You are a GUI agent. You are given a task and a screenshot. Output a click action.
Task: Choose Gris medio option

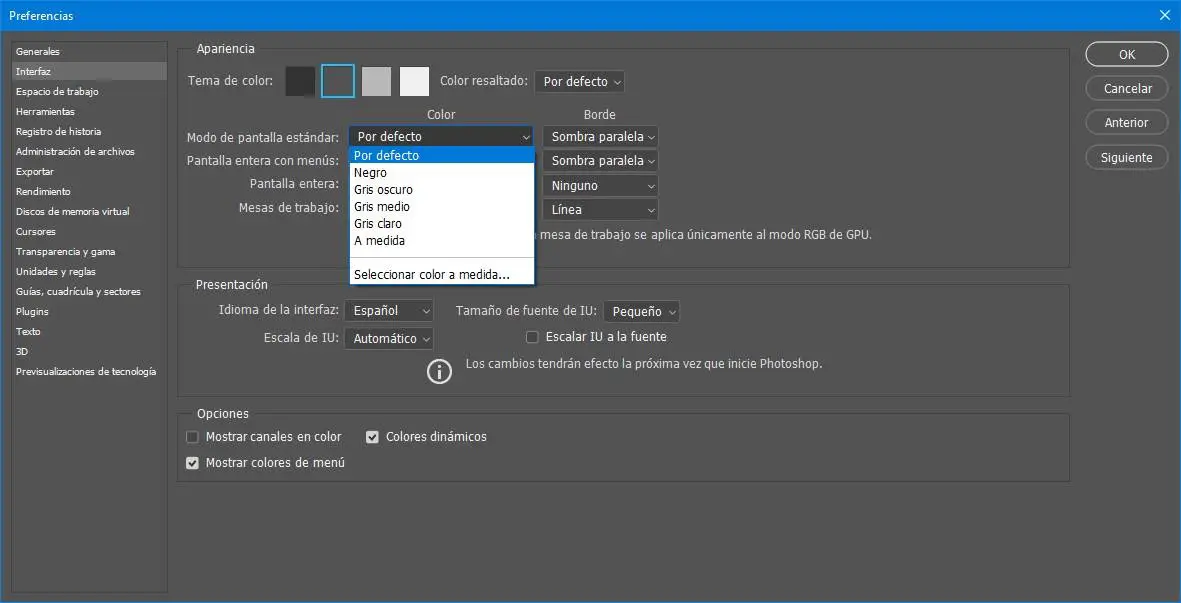[442, 206]
